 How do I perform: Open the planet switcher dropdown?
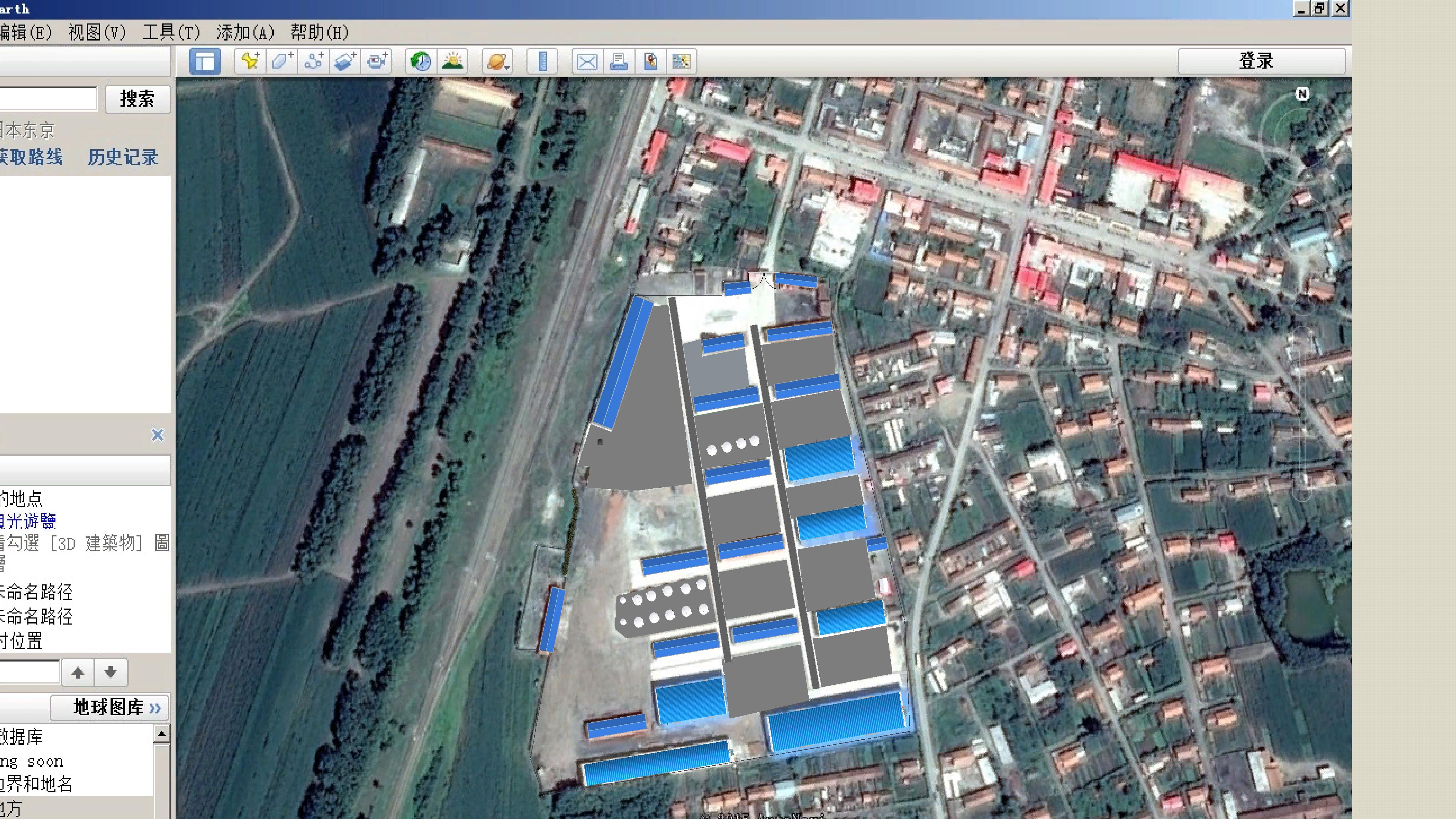pyautogui.click(x=497, y=61)
